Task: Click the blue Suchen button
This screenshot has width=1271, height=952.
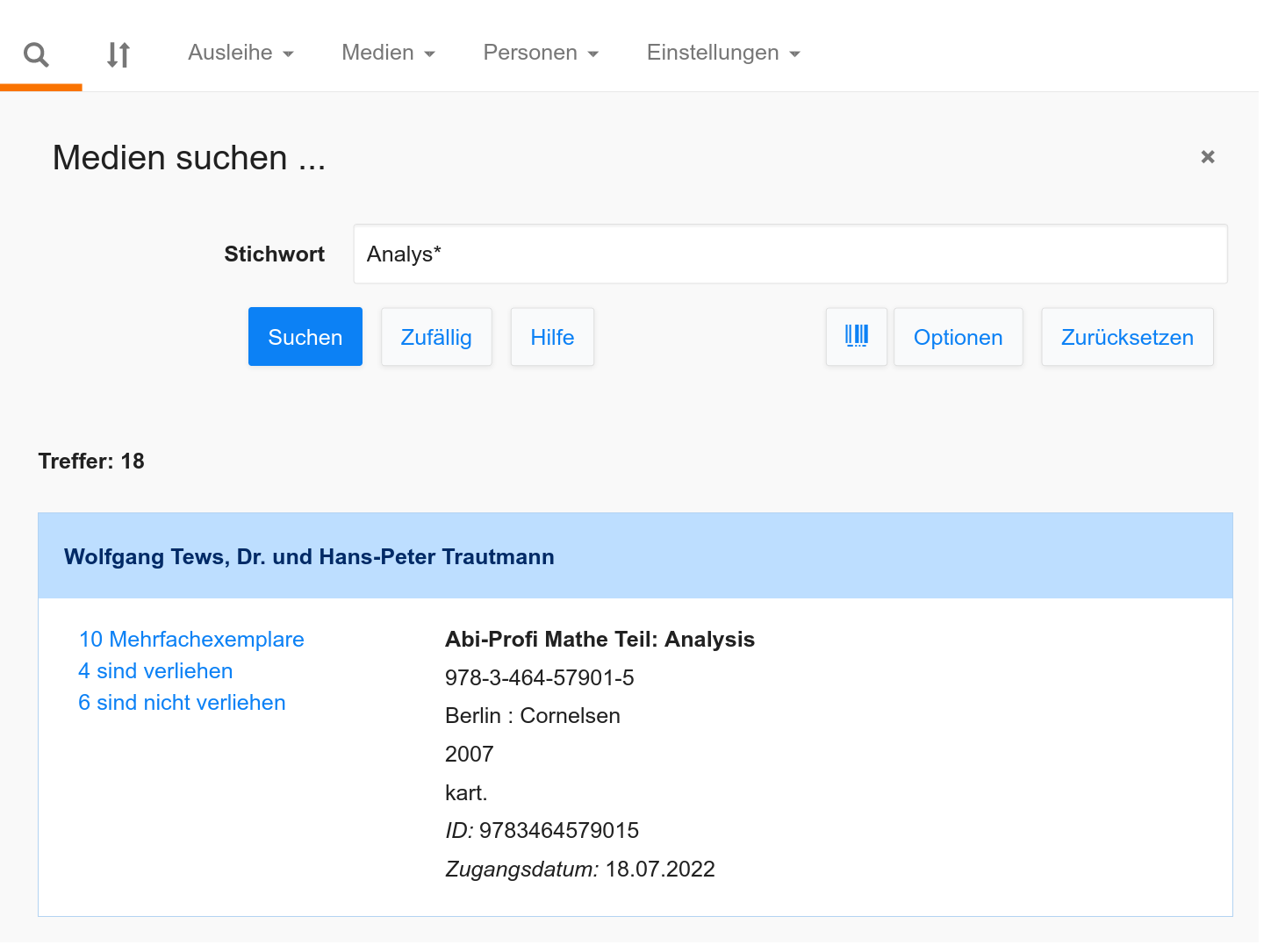Action: [305, 337]
